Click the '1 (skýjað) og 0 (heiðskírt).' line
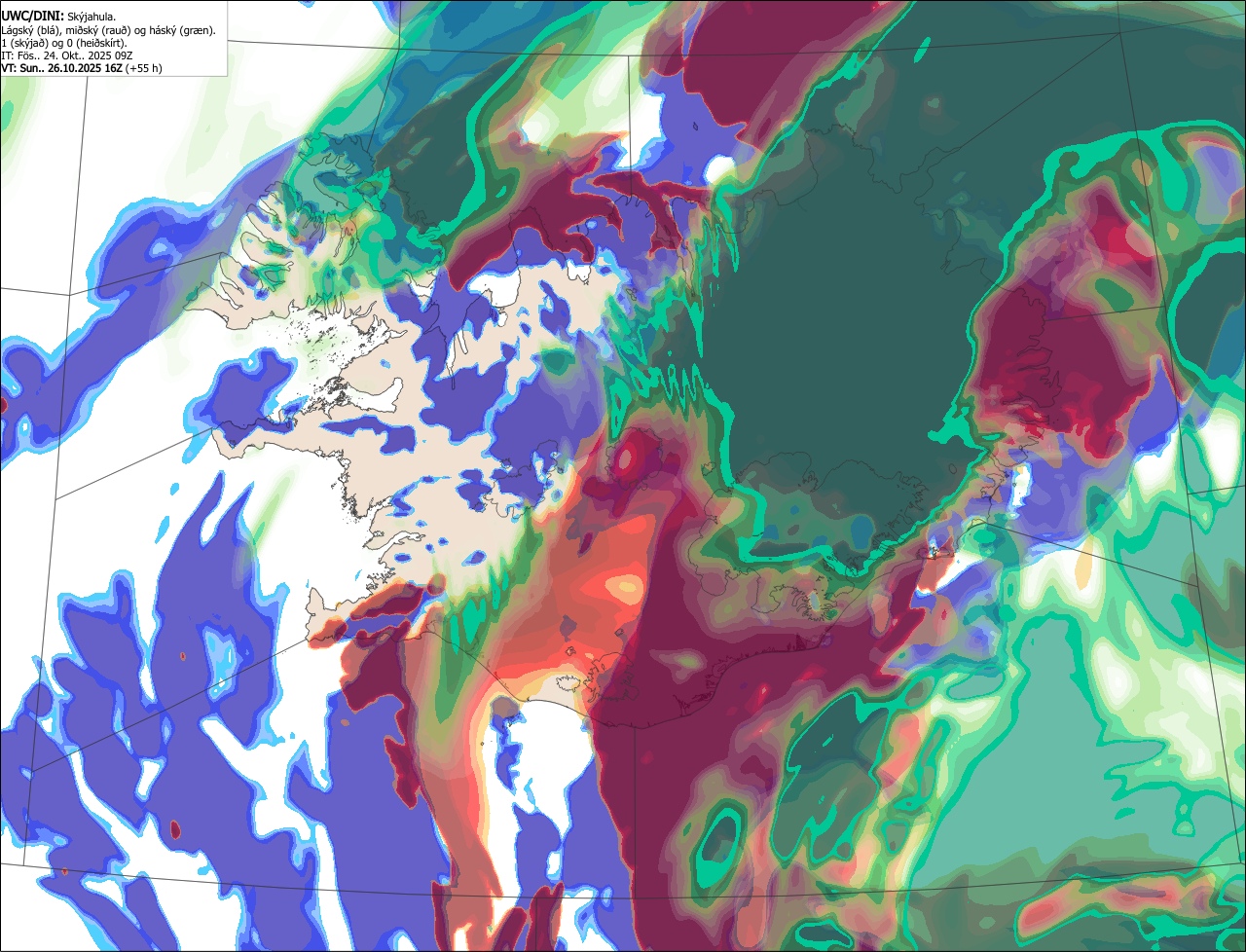 64,44
